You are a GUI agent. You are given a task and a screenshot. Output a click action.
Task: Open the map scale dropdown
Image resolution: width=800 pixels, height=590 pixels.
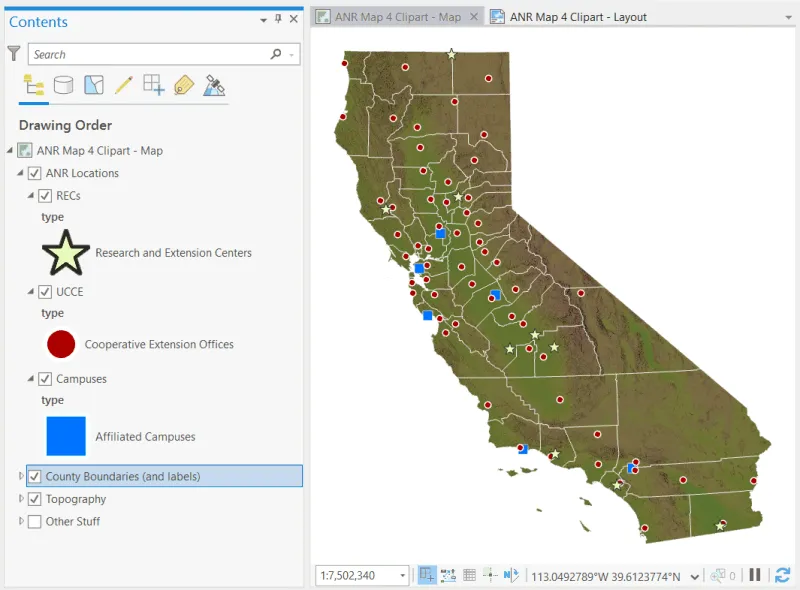tap(401, 575)
